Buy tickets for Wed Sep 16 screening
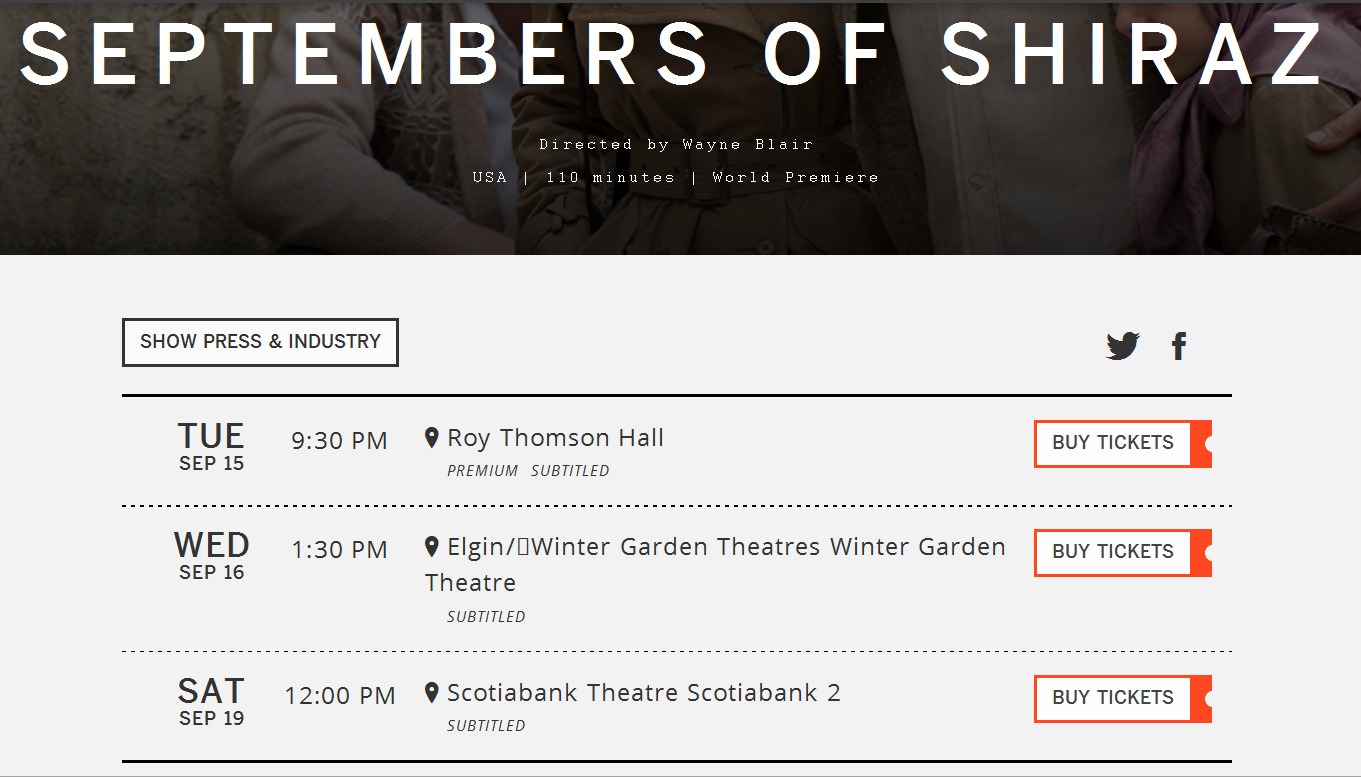 tap(1113, 552)
